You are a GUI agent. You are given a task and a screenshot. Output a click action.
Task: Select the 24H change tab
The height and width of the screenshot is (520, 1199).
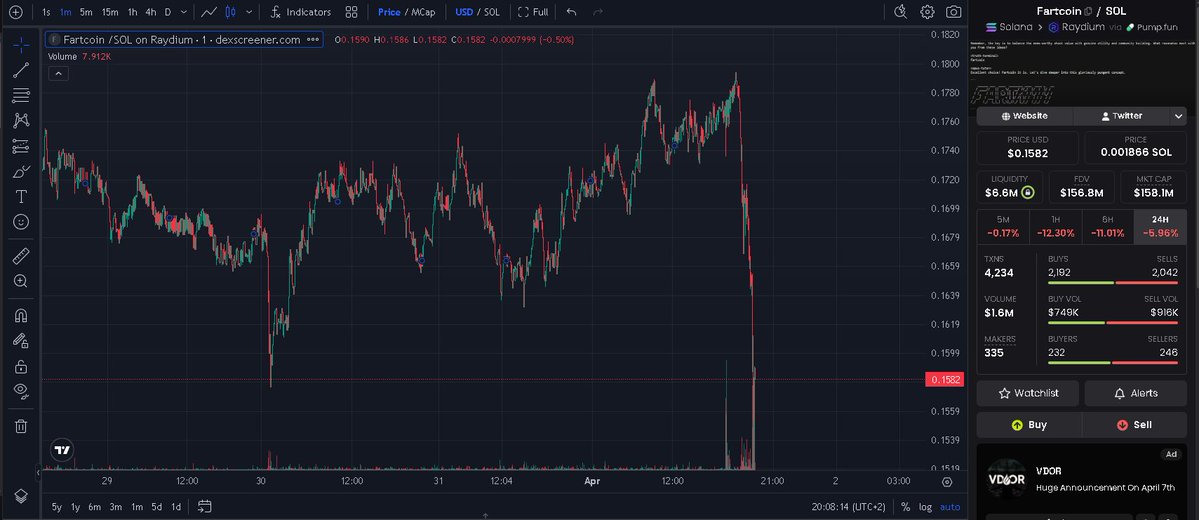pos(1160,226)
